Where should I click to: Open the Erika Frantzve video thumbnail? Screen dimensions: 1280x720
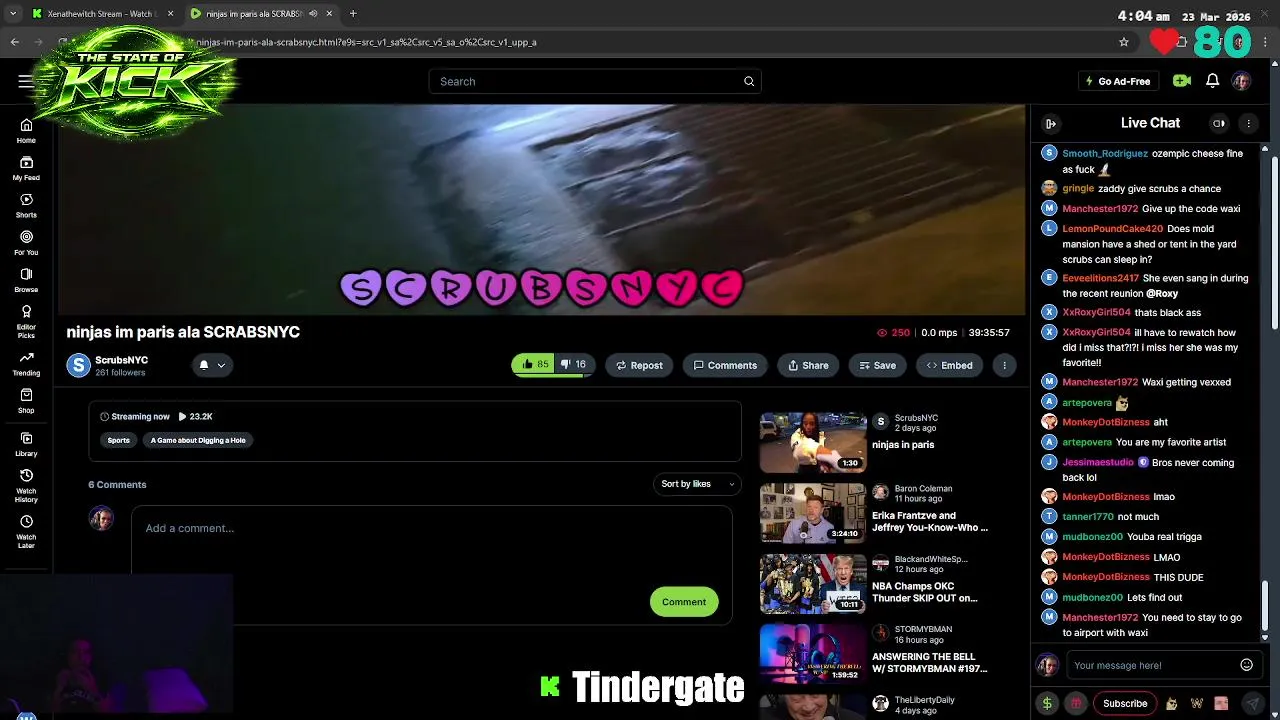point(813,513)
